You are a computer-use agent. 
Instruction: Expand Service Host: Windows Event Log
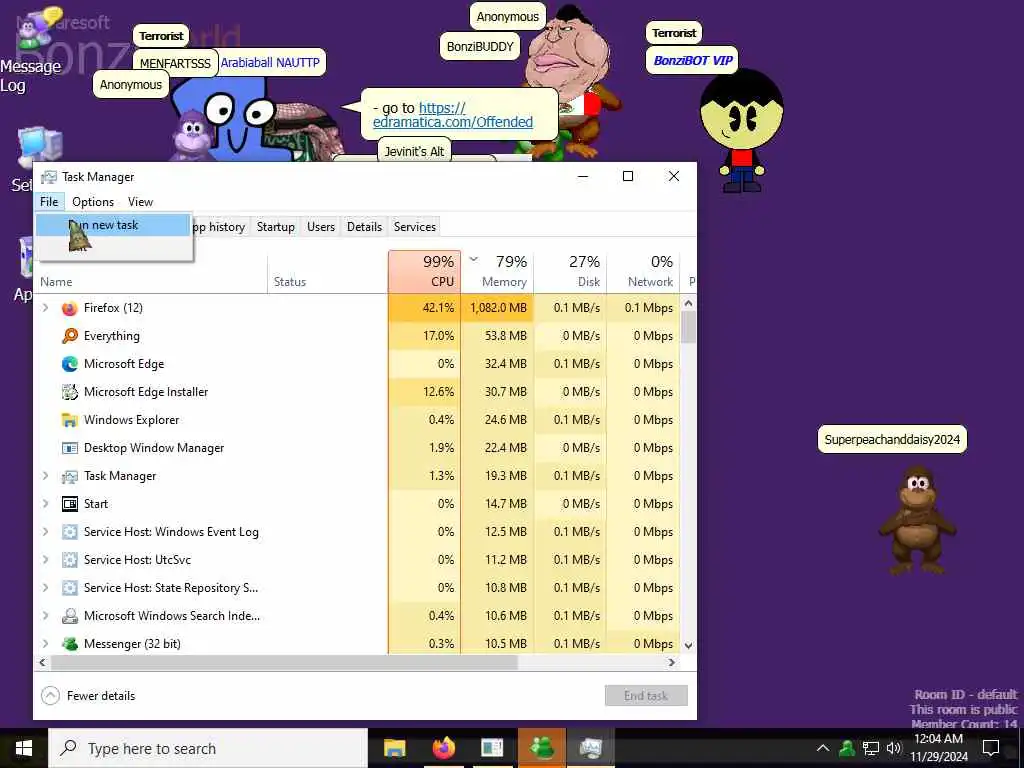[45, 532]
